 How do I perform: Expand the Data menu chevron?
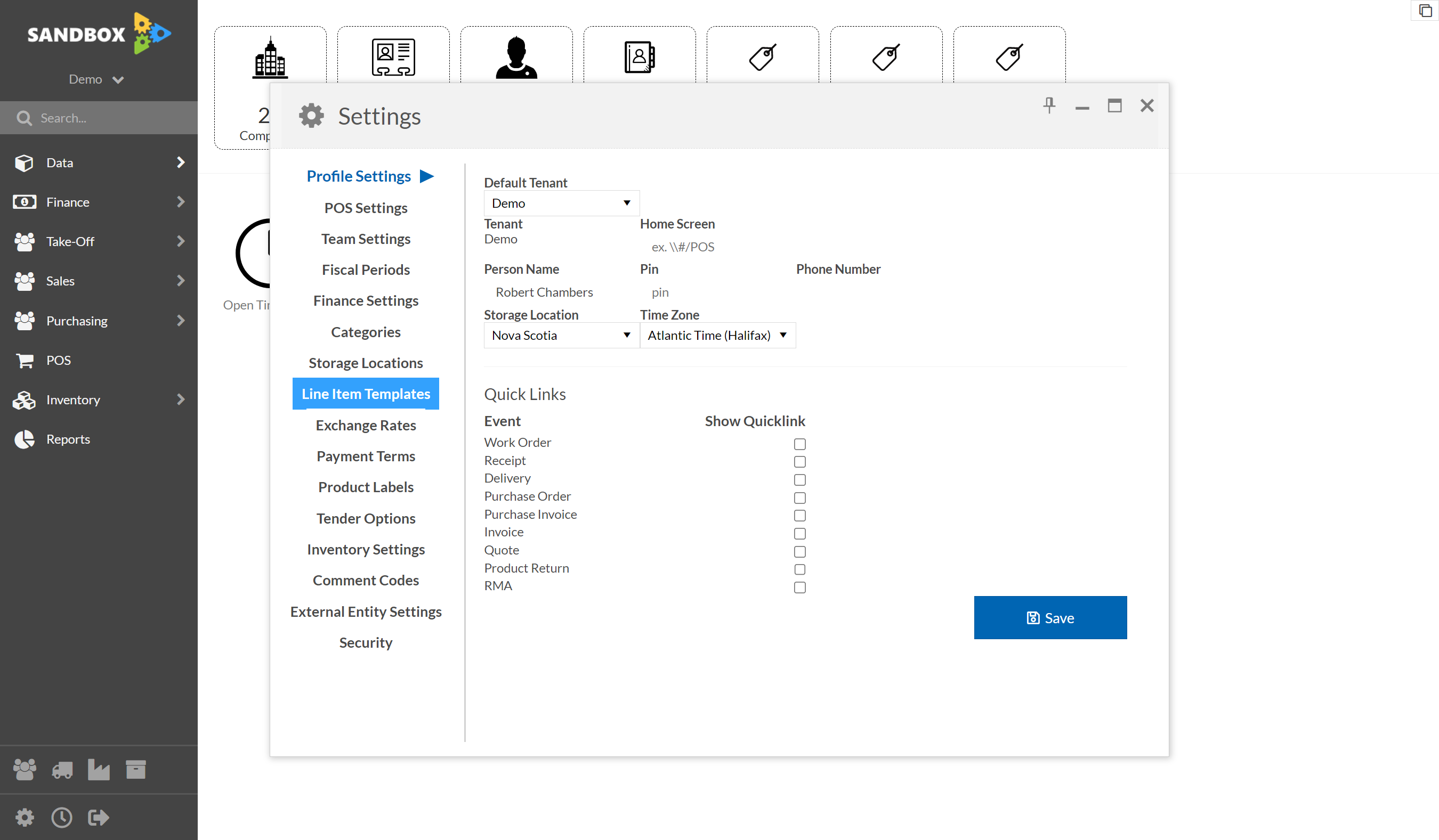pyautogui.click(x=181, y=162)
